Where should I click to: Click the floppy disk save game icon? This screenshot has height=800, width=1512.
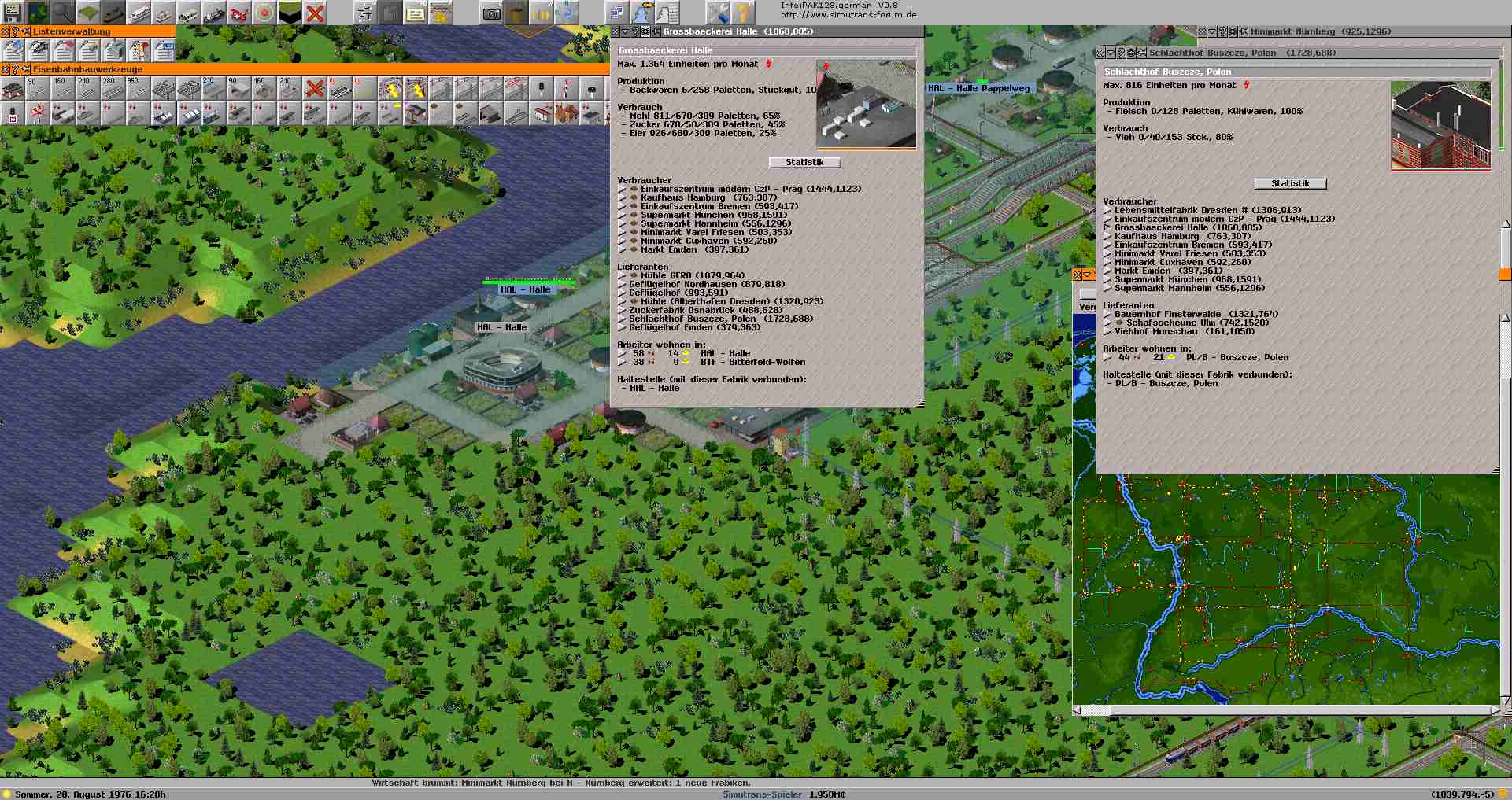coord(12,13)
